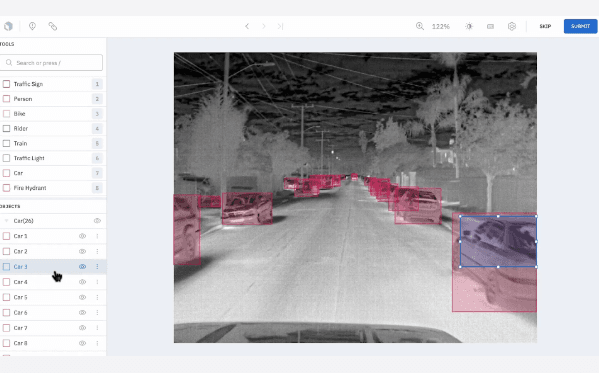Select the Person bounding box tool
The width and height of the screenshot is (599, 373).
[53, 99]
